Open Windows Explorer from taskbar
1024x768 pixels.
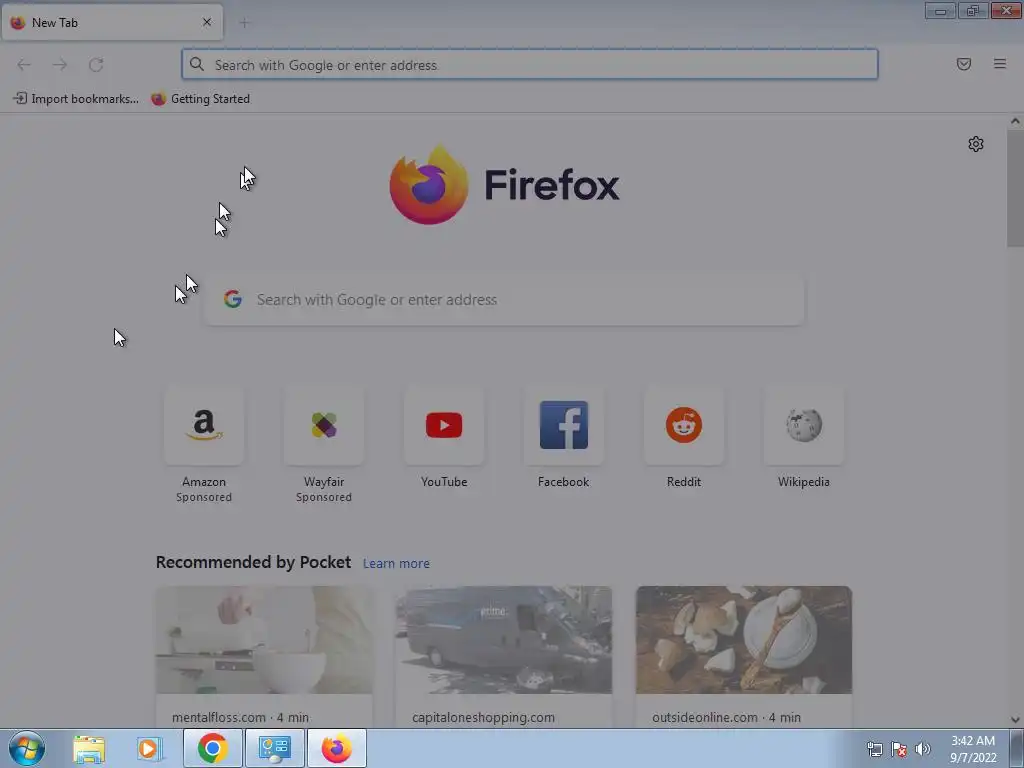[x=89, y=748]
